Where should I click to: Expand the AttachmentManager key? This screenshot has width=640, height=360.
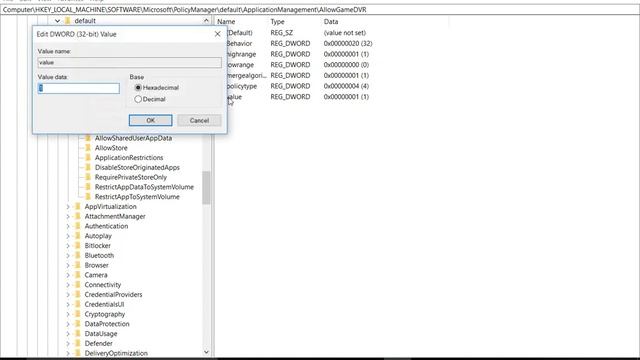tap(68, 216)
